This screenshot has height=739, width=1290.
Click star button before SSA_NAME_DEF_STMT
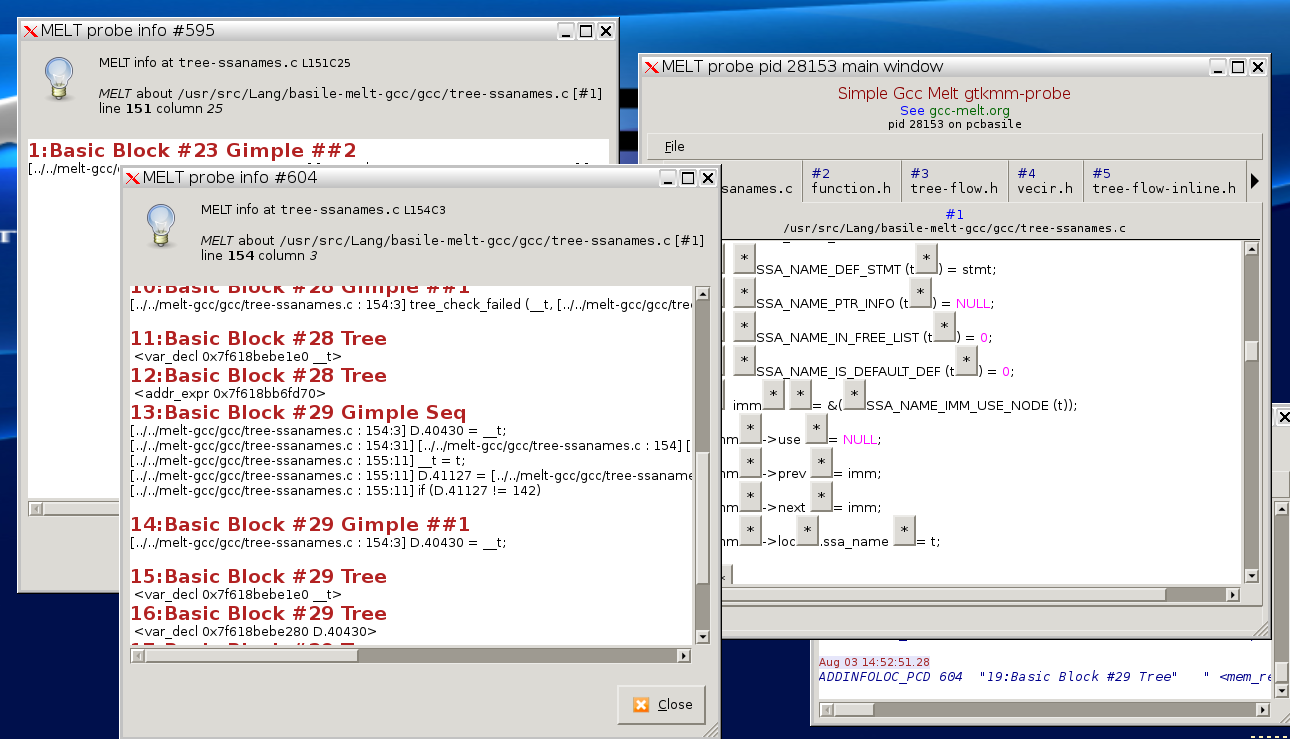(743, 260)
